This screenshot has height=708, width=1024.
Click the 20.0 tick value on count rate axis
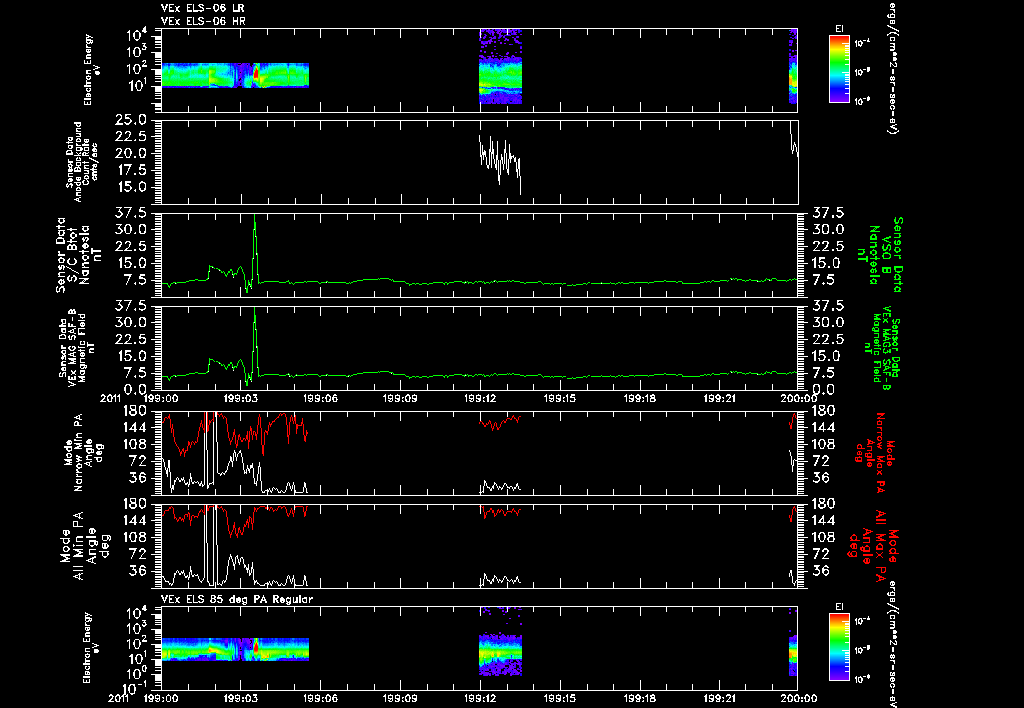[131, 153]
